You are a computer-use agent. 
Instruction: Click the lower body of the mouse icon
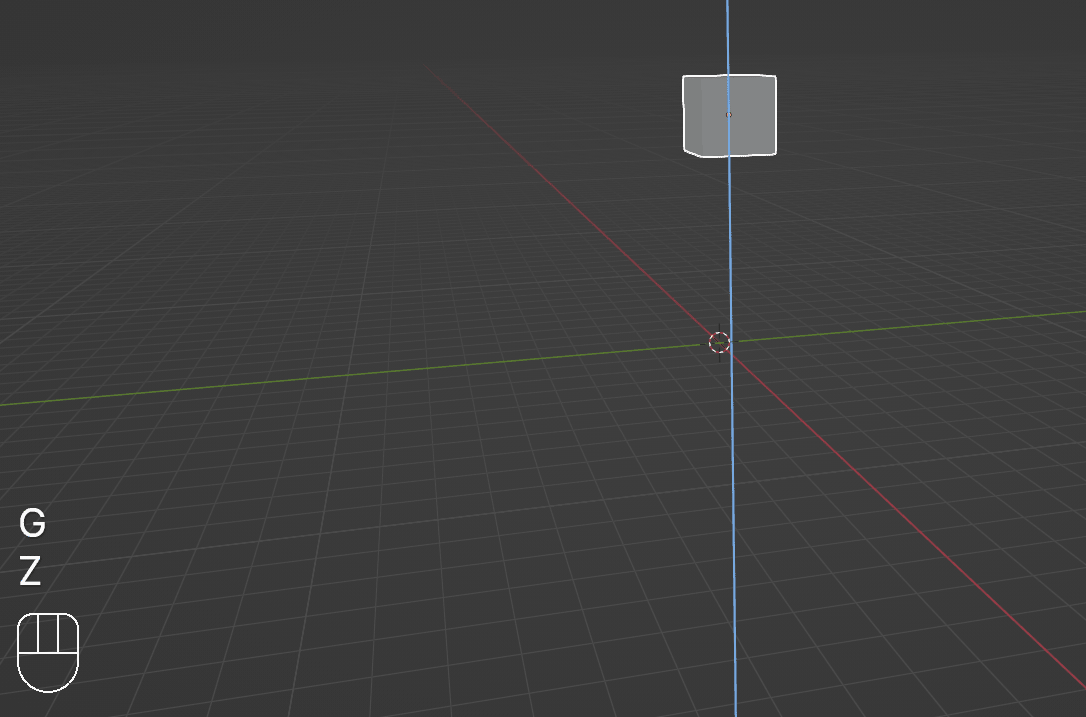(x=48, y=672)
